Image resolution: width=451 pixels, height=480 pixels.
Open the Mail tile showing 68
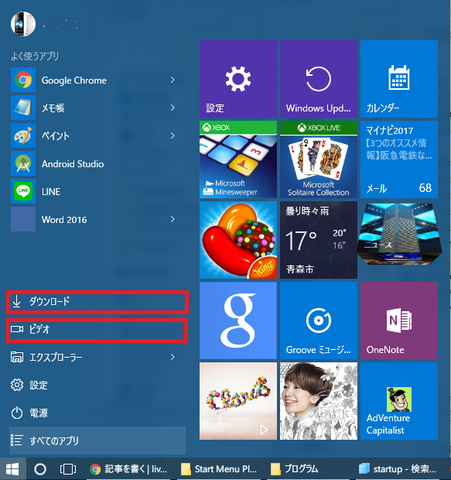pyautogui.click(x=399, y=159)
